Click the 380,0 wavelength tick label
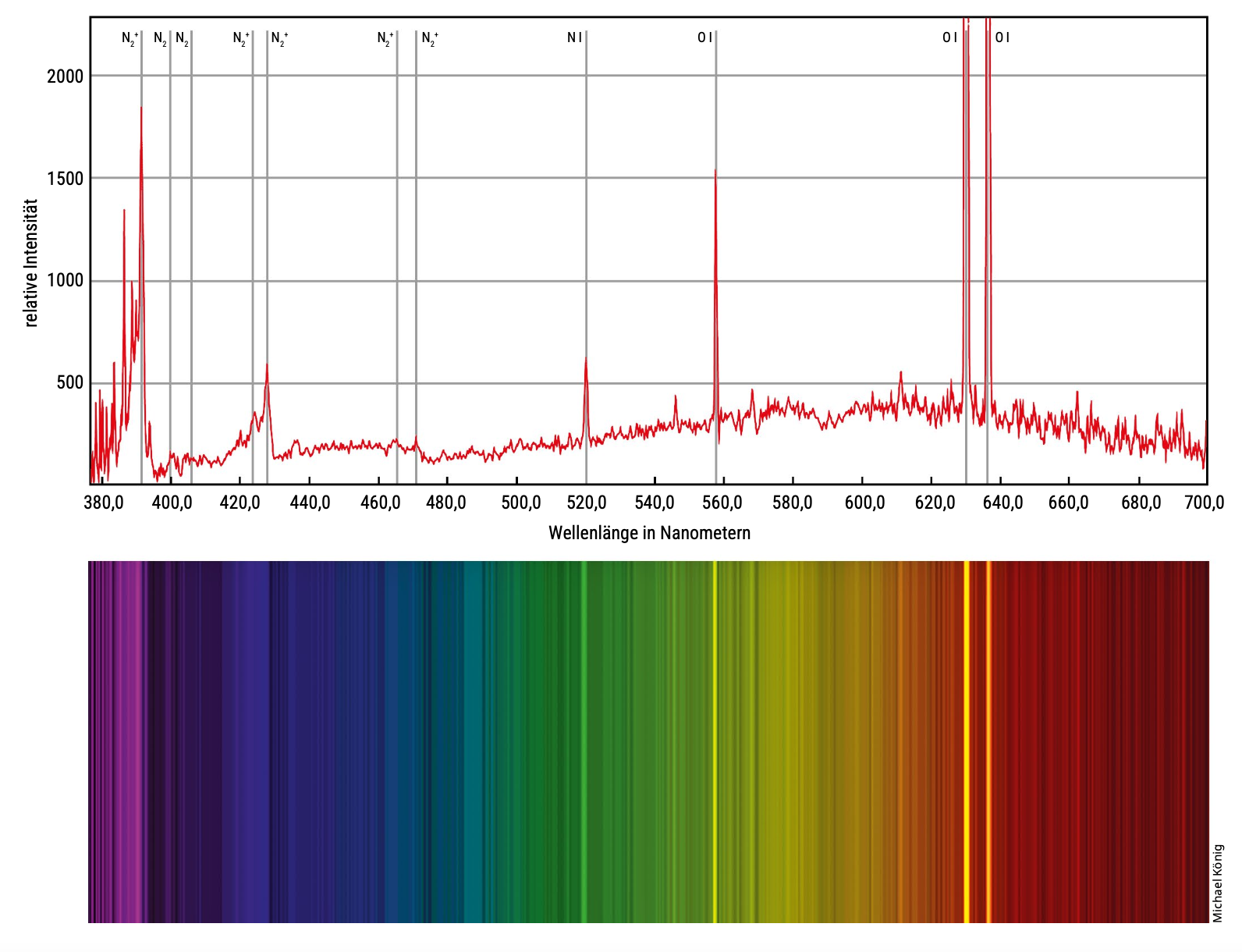The height and width of the screenshot is (952, 1242). pyautogui.click(x=104, y=503)
